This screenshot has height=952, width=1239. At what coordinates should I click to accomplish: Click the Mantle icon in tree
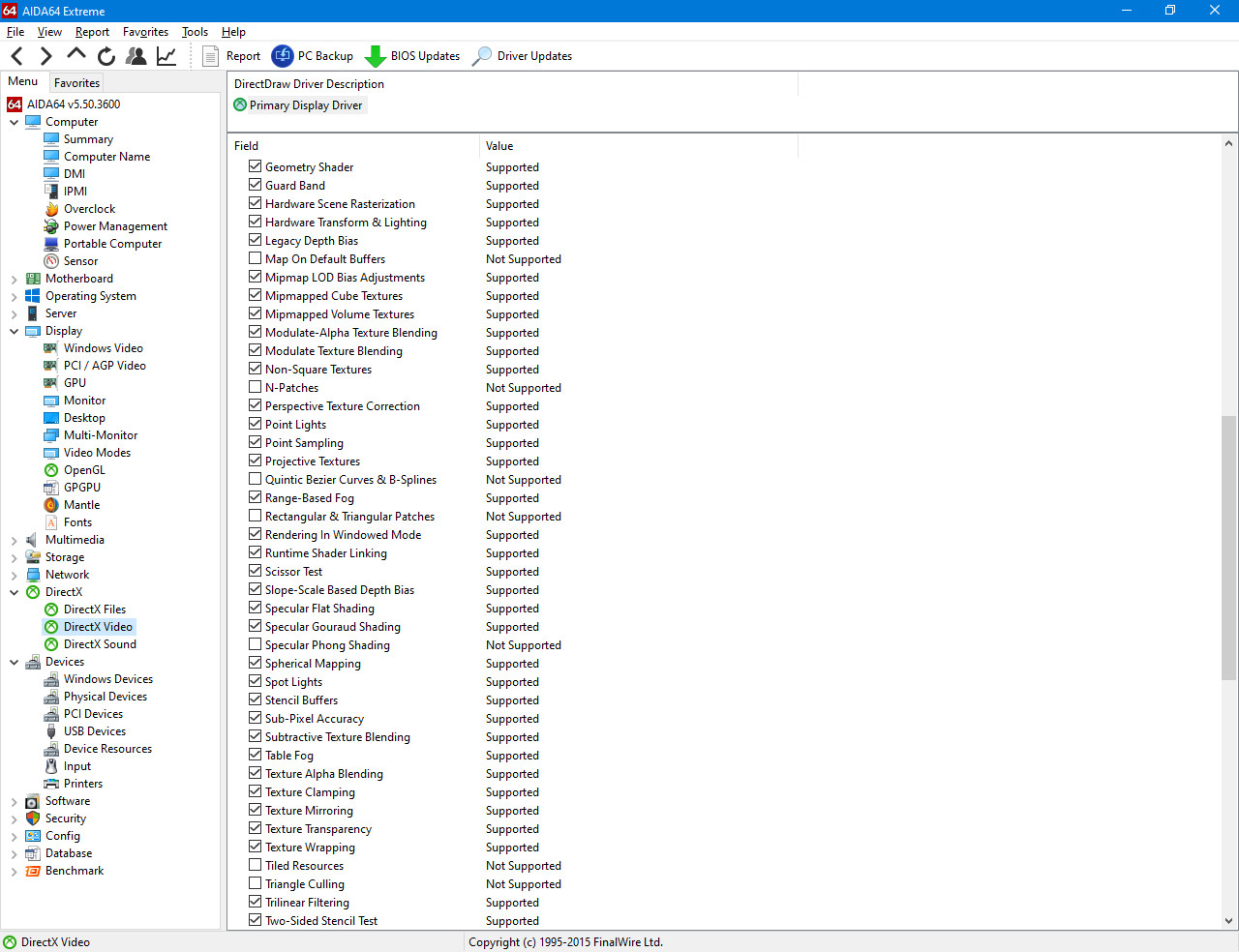tap(51, 505)
